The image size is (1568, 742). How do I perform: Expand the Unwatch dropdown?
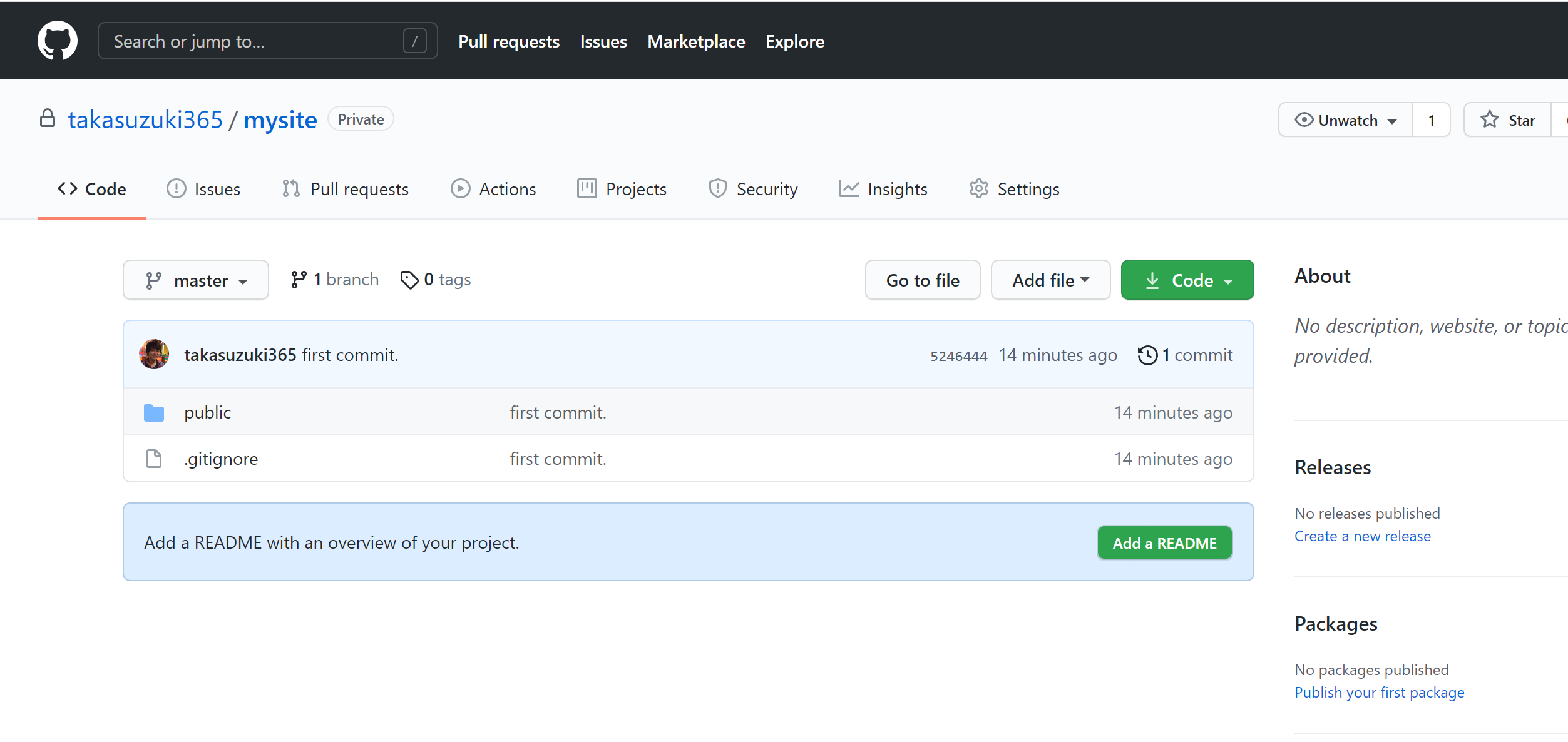pos(1346,119)
